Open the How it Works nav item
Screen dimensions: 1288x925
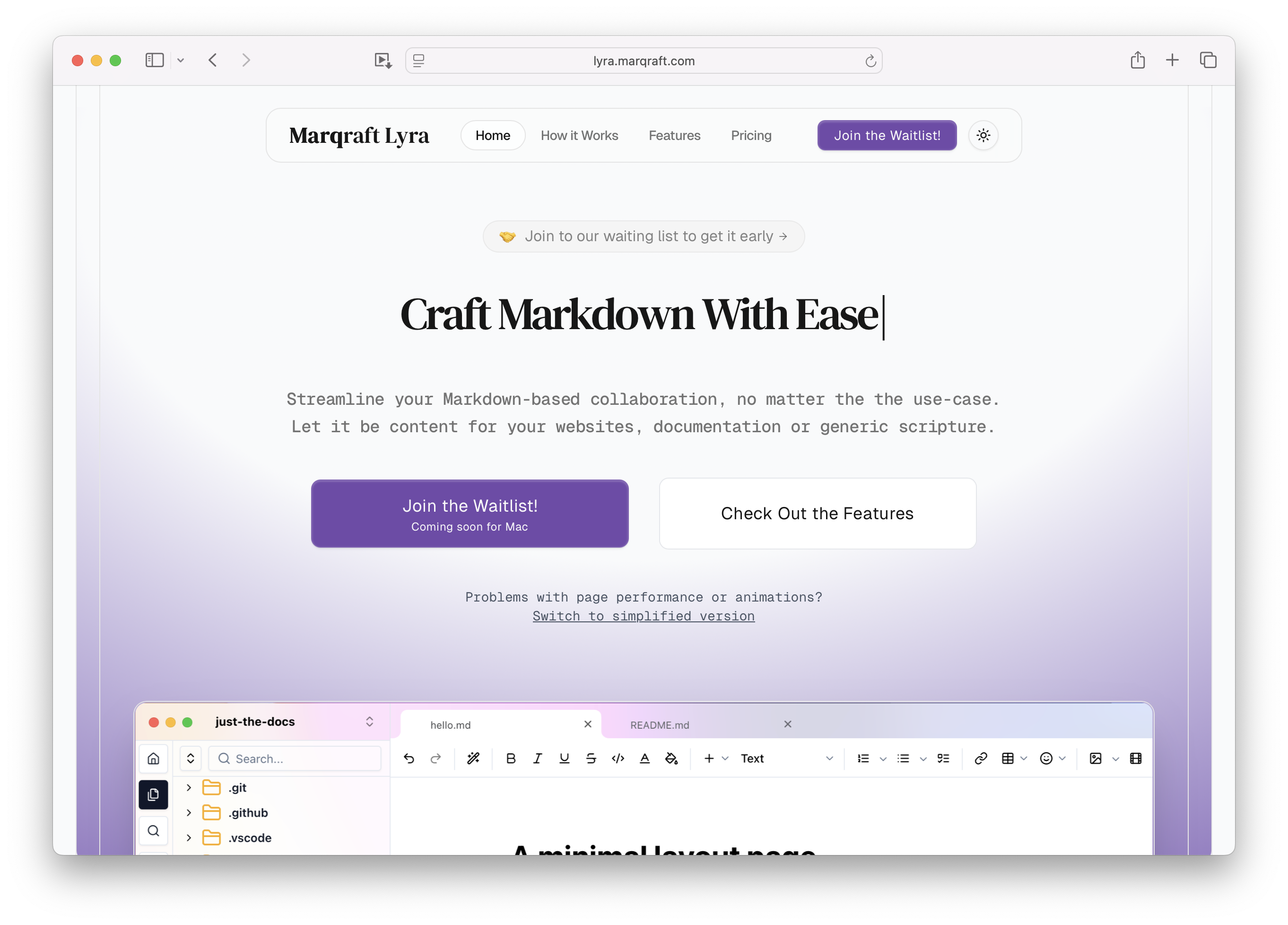579,135
